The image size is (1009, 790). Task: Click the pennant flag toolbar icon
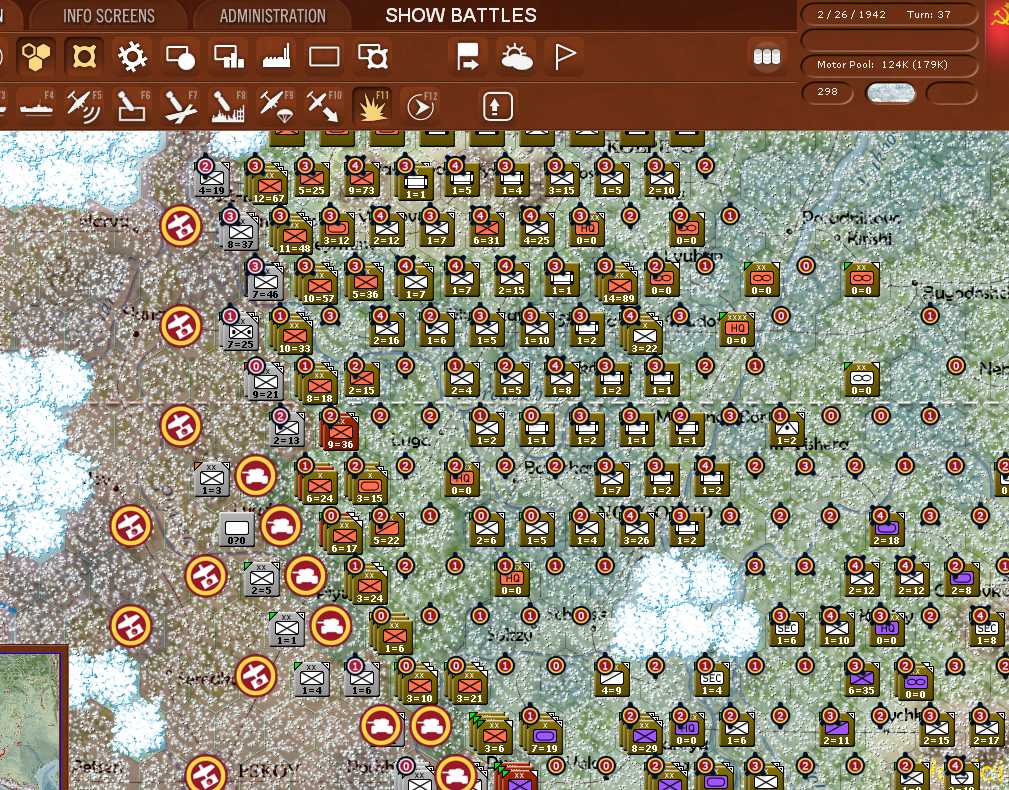click(564, 57)
